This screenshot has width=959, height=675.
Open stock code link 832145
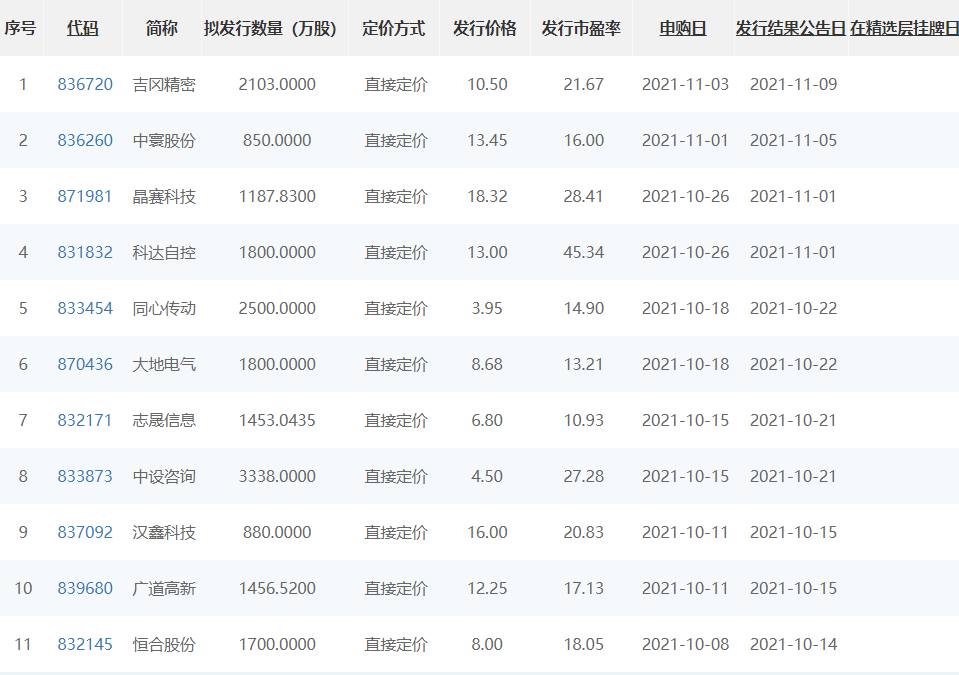[x=85, y=644]
